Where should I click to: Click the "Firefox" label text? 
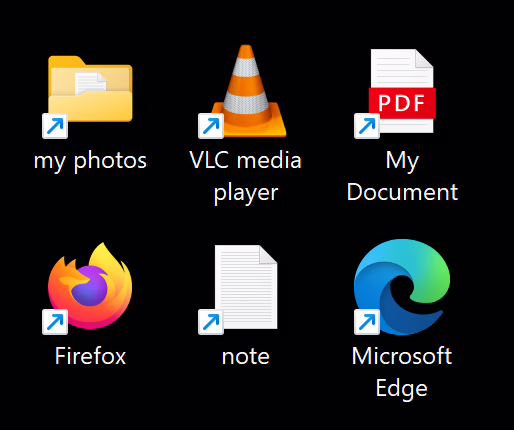[x=90, y=356]
